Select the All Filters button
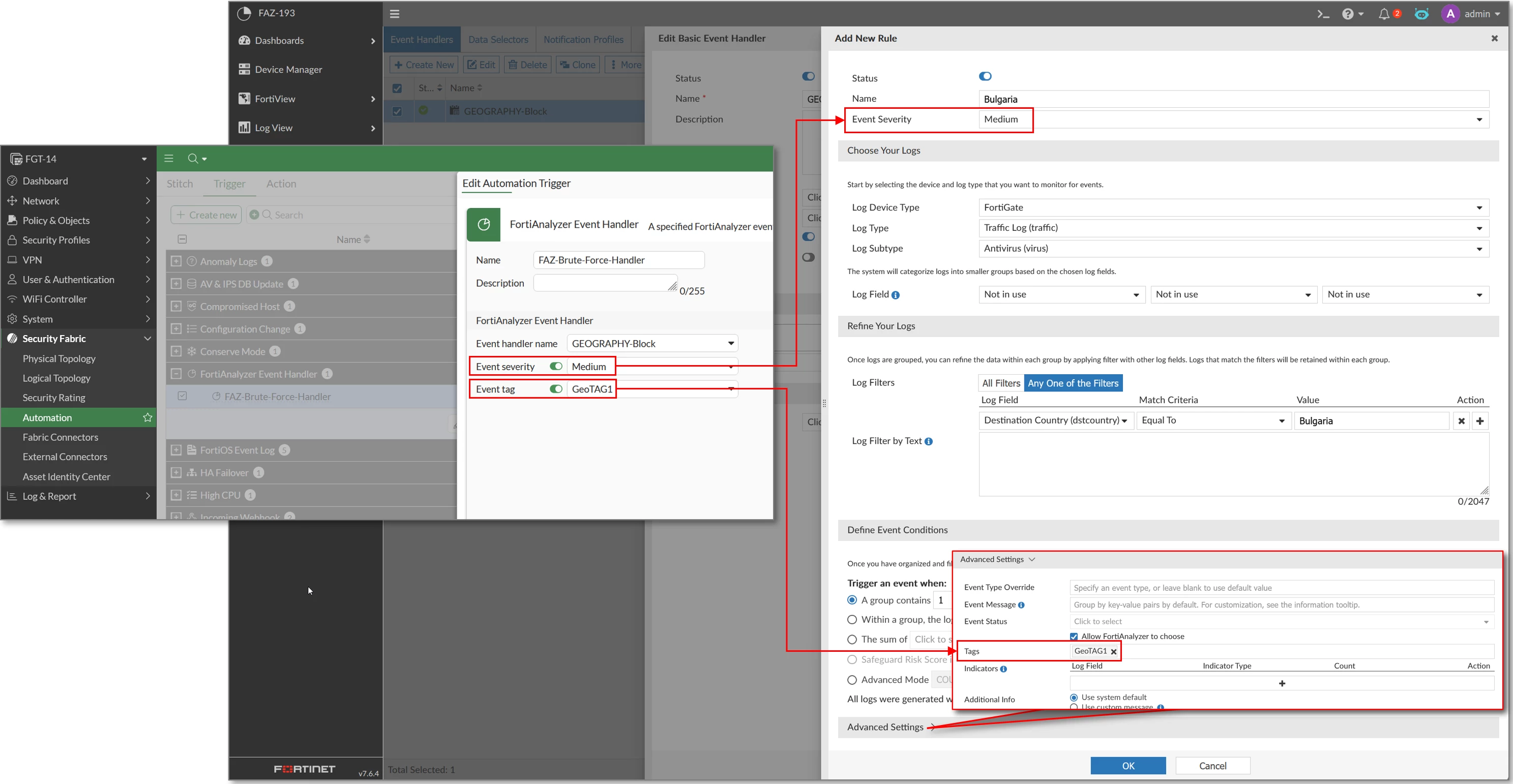The image size is (1513, 784). point(1001,383)
